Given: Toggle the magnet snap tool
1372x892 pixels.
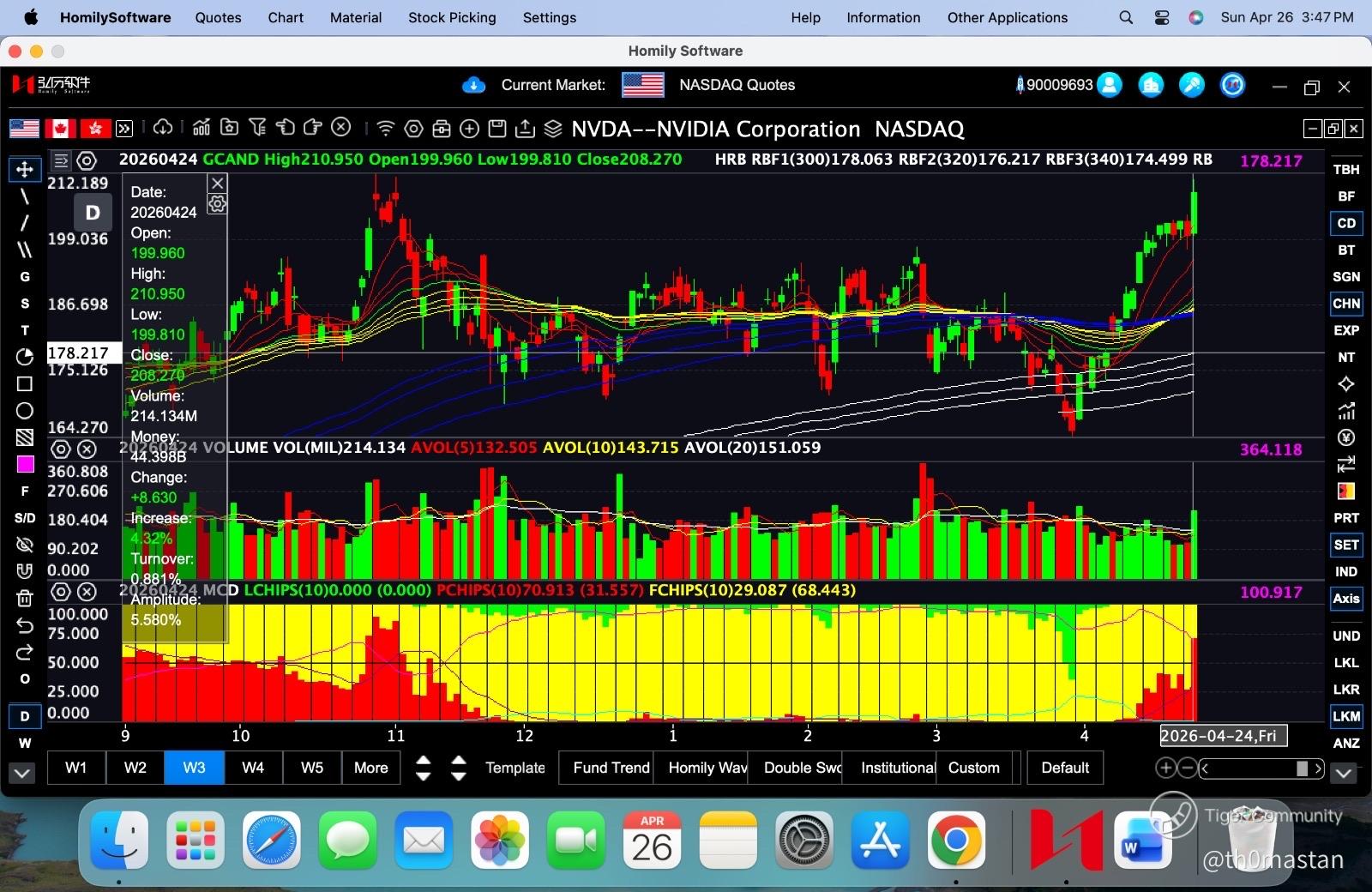Looking at the screenshot, I should [25, 571].
